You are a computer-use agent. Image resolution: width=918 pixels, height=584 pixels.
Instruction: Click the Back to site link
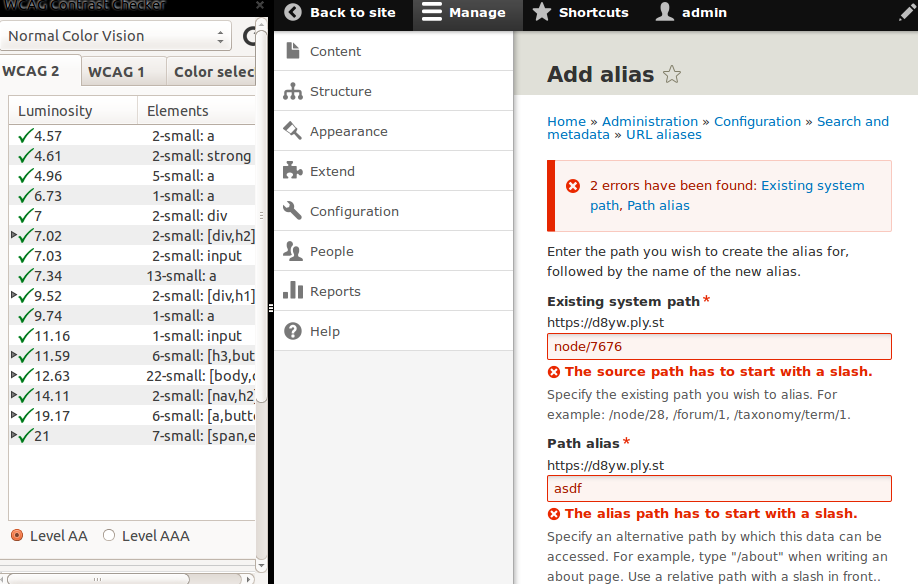[341, 13]
